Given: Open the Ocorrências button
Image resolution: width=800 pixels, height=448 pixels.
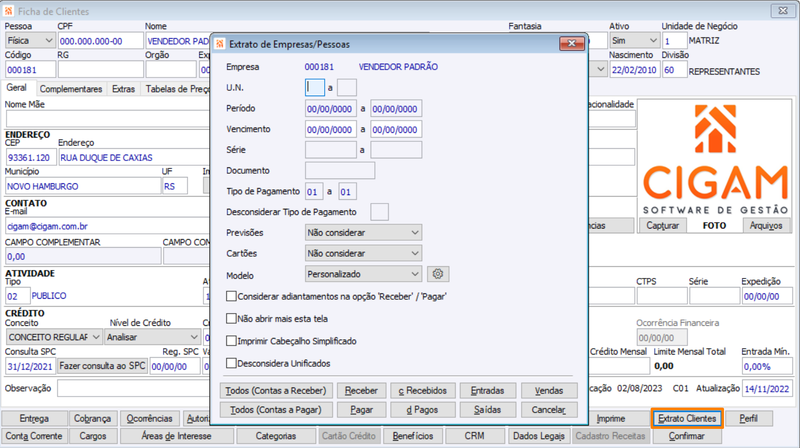Looking at the screenshot, I should [149, 418].
